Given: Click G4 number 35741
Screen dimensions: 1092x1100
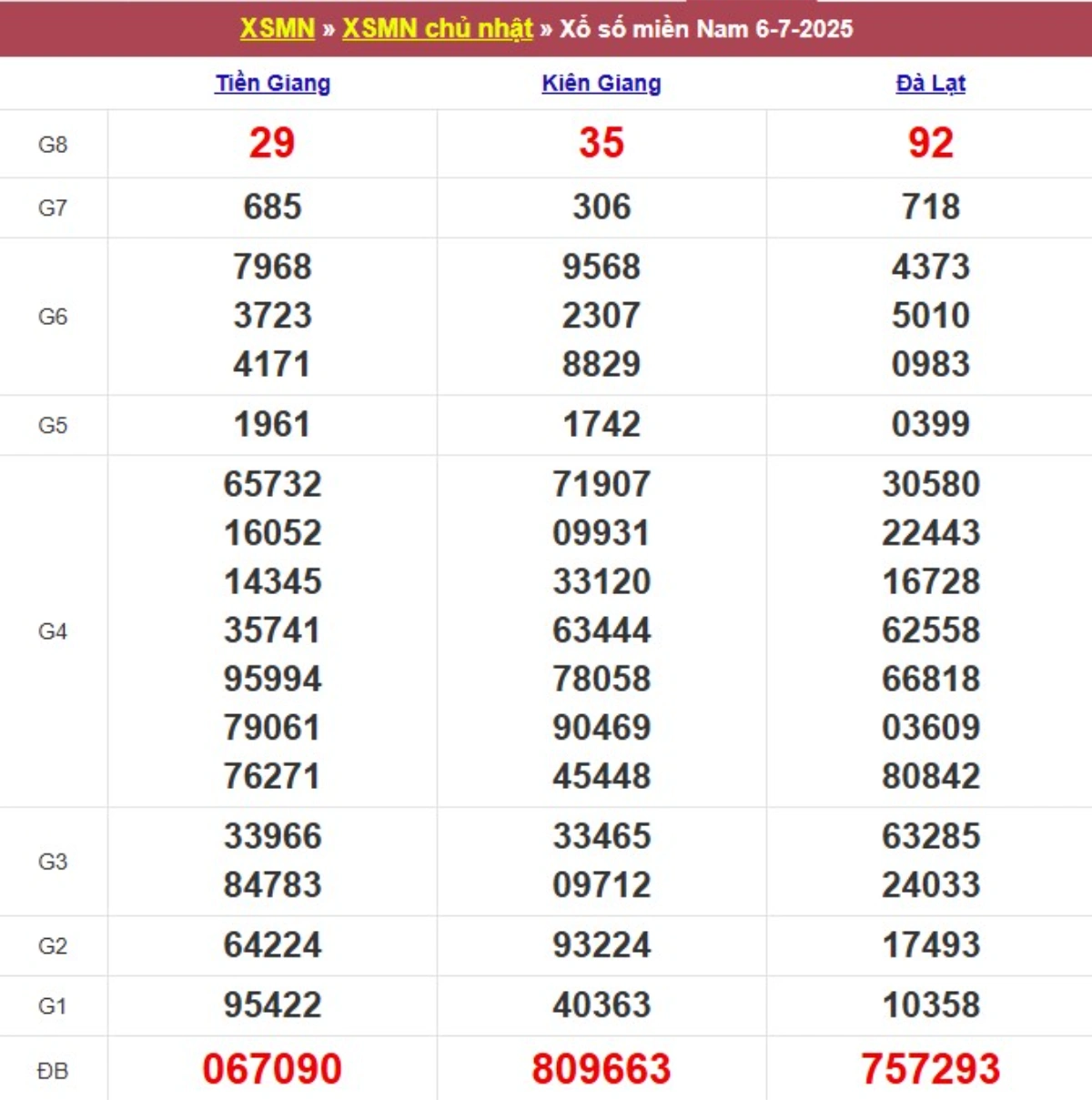Looking at the screenshot, I should click(x=272, y=631).
